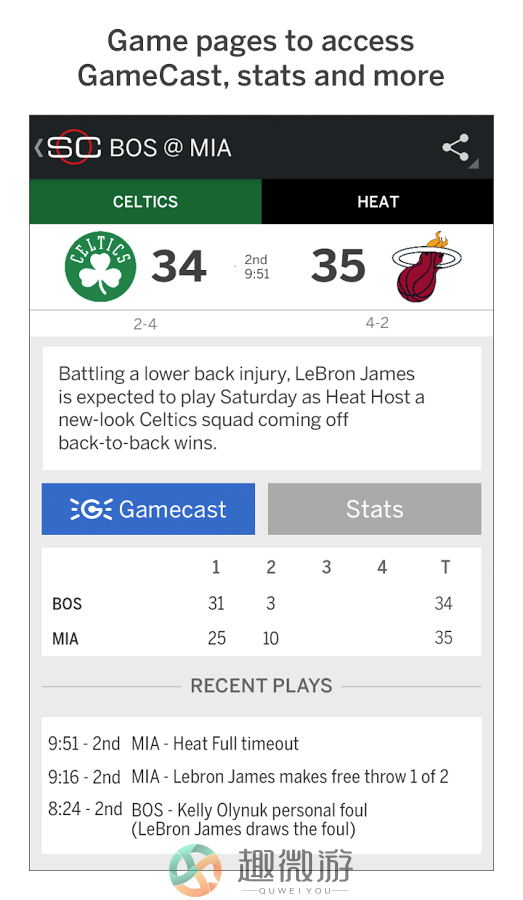Tap the Celtics score 34
The image size is (523, 900).
pos(179,266)
